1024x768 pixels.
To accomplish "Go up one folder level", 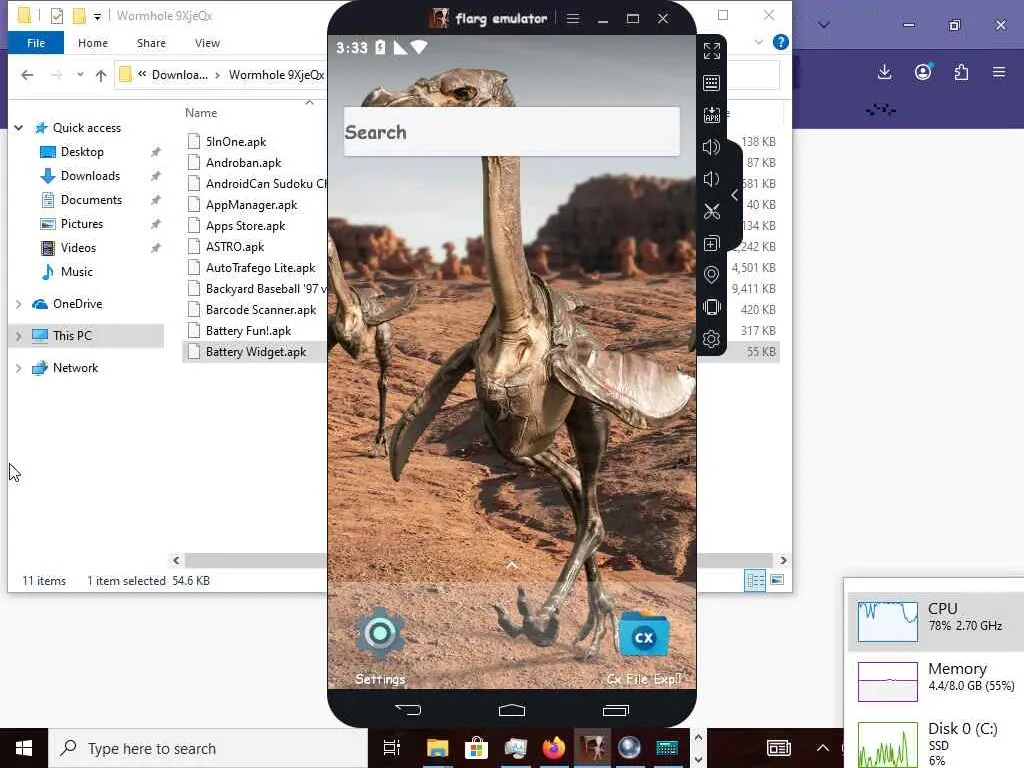I will point(101,75).
